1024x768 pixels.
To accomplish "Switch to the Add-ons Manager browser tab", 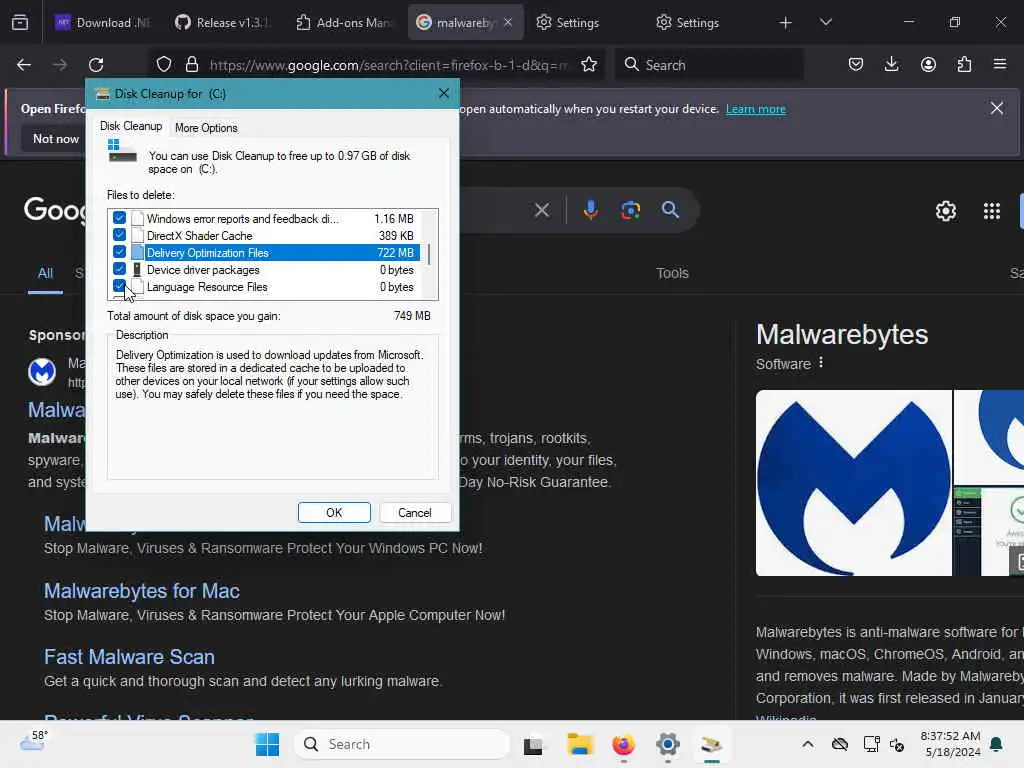I will 342,23.
